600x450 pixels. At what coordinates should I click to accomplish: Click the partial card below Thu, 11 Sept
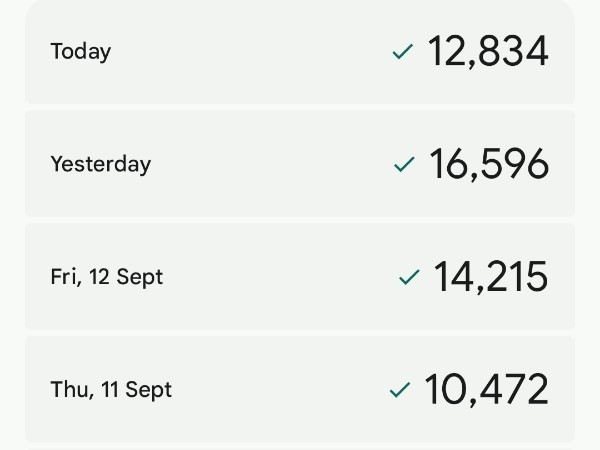pos(300,447)
